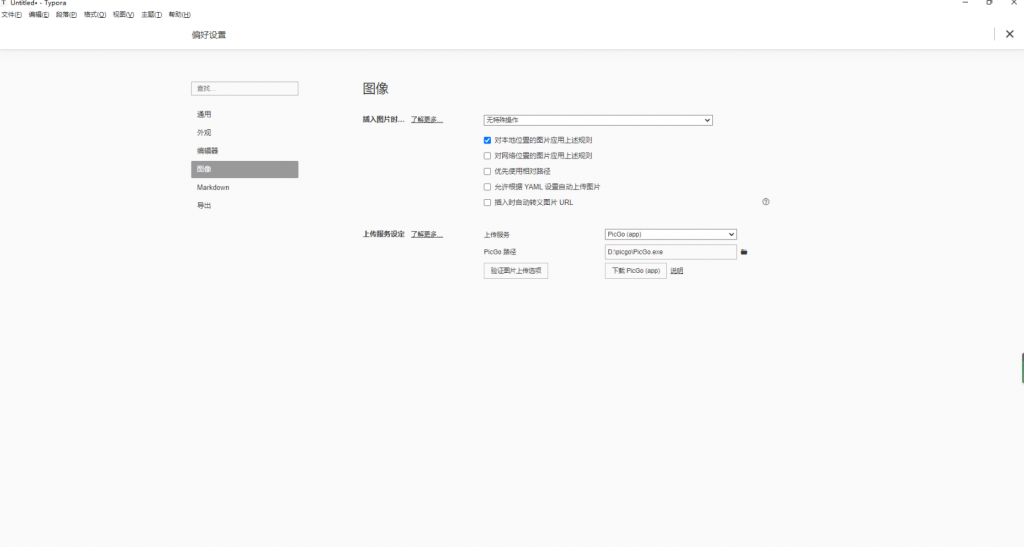Open the 主题(T) menu

152,14
